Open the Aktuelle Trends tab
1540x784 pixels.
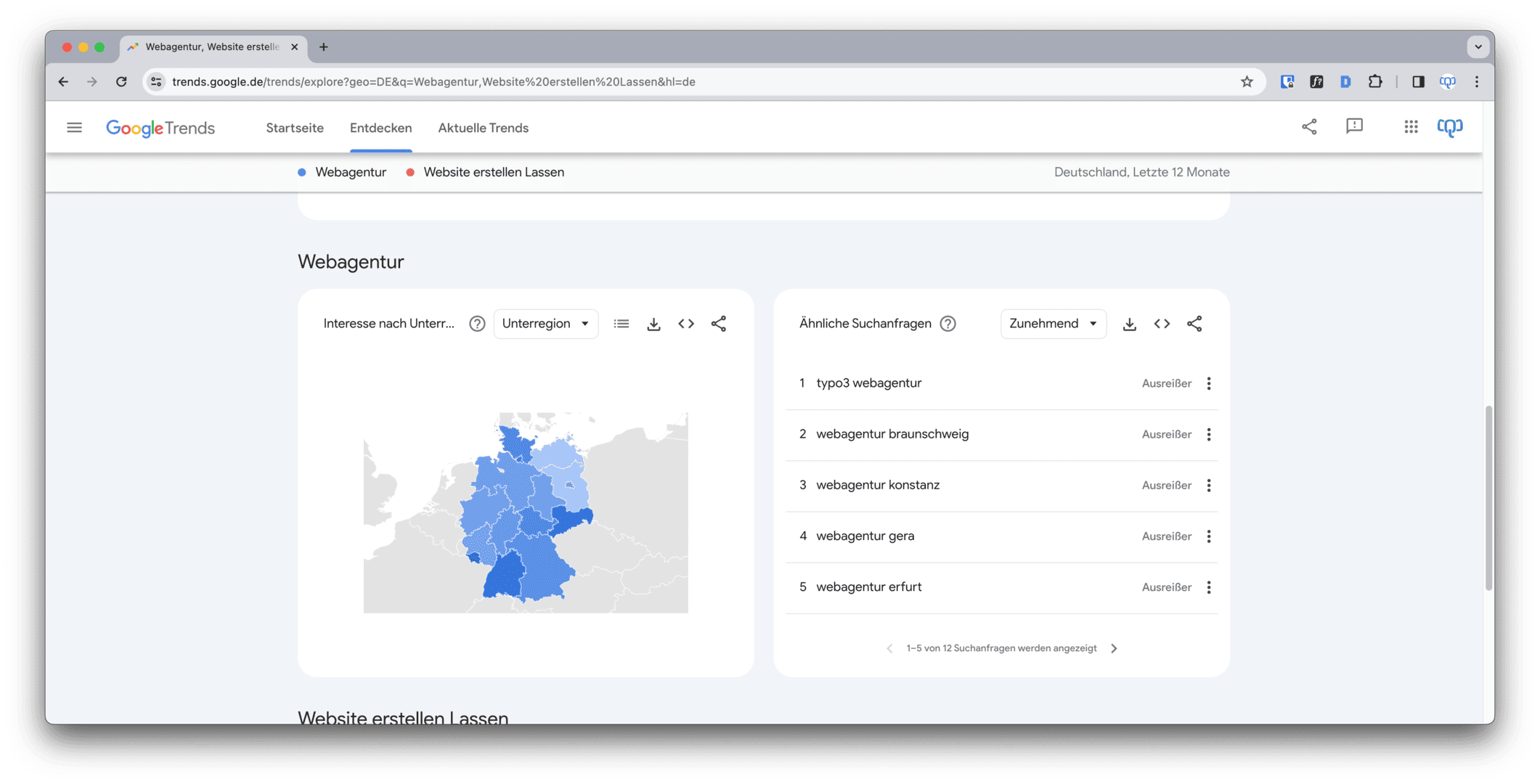(x=483, y=128)
